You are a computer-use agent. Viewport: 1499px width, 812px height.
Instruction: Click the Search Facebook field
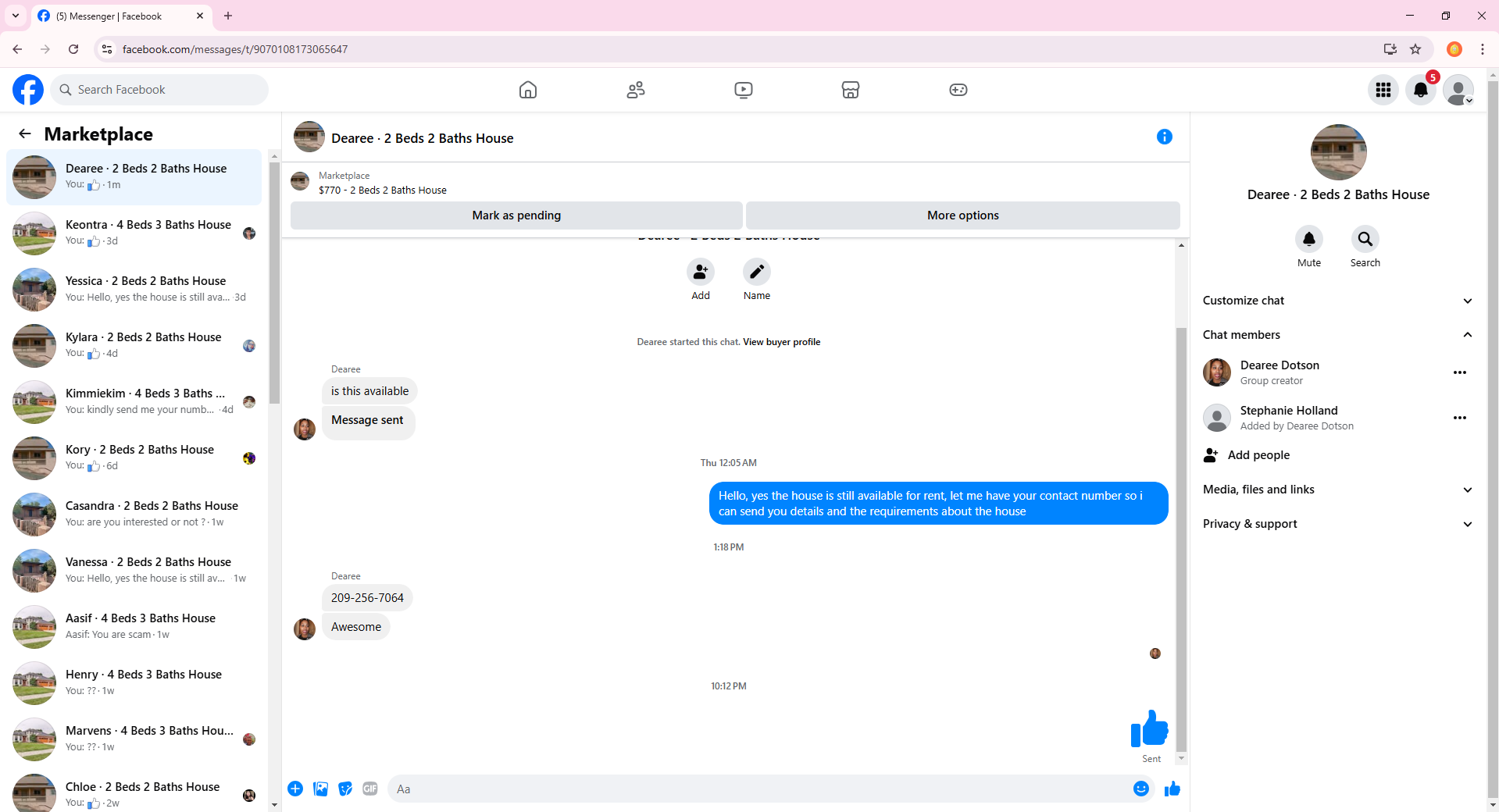[159, 90]
